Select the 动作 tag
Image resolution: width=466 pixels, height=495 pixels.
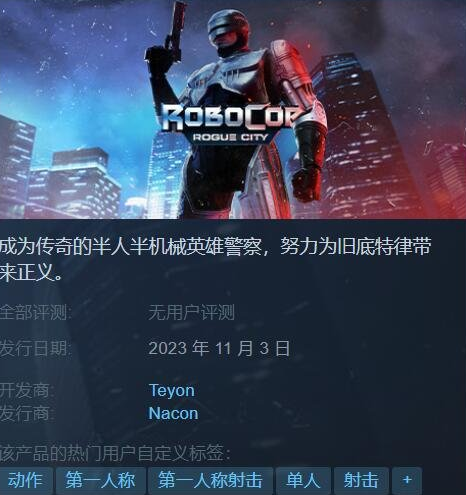25,480
